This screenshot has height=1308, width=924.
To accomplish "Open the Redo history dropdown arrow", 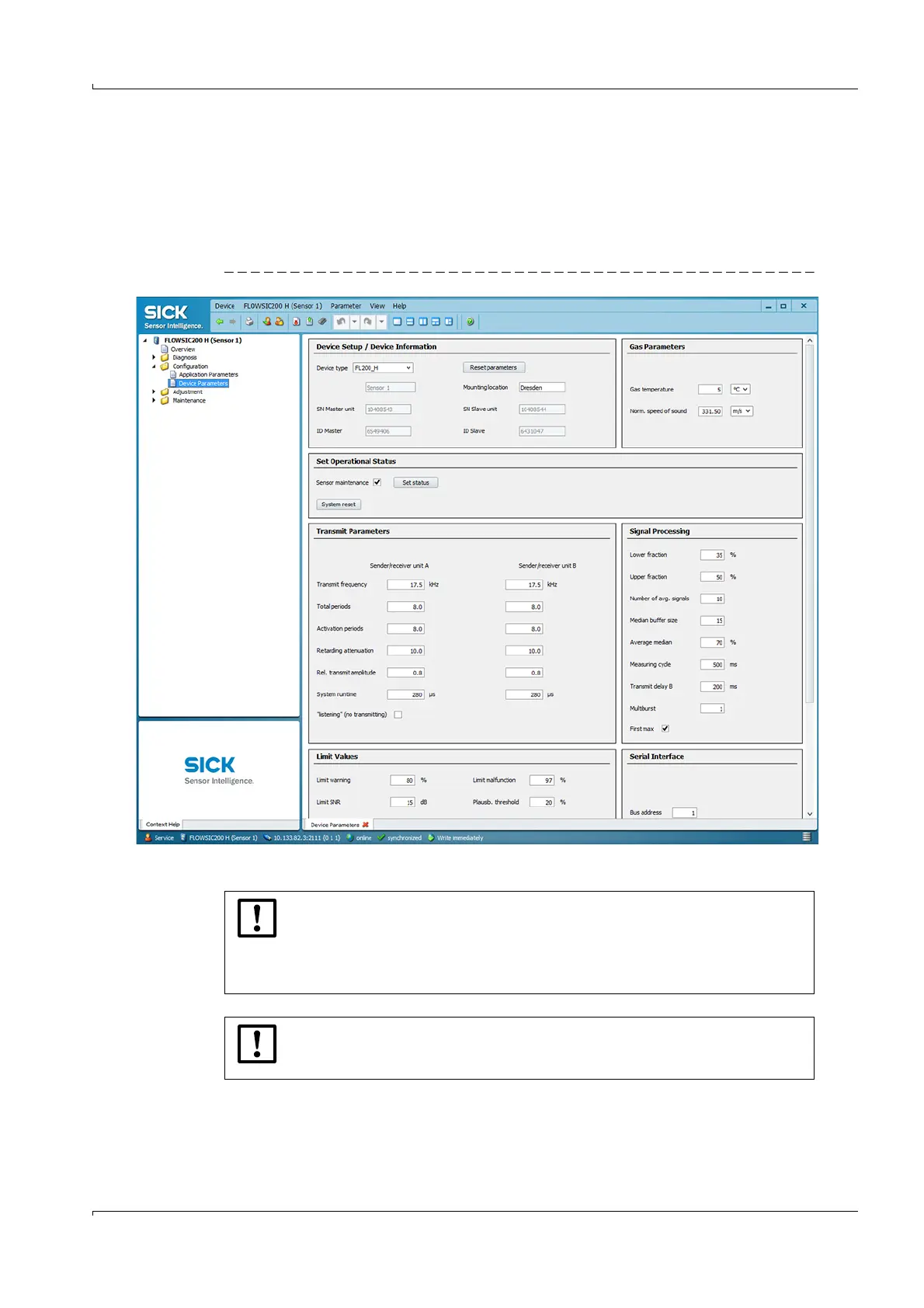I will tap(381, 322).
